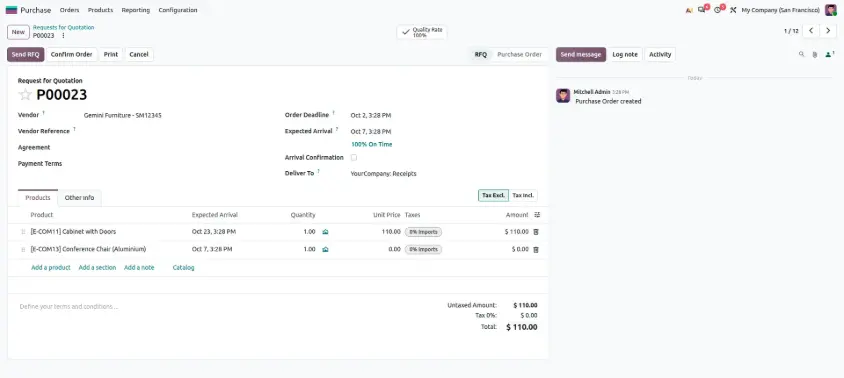Open Vendor field Gemini Furniture dropdown
Viewport: 844px width, 378px height.
[178, 115]
